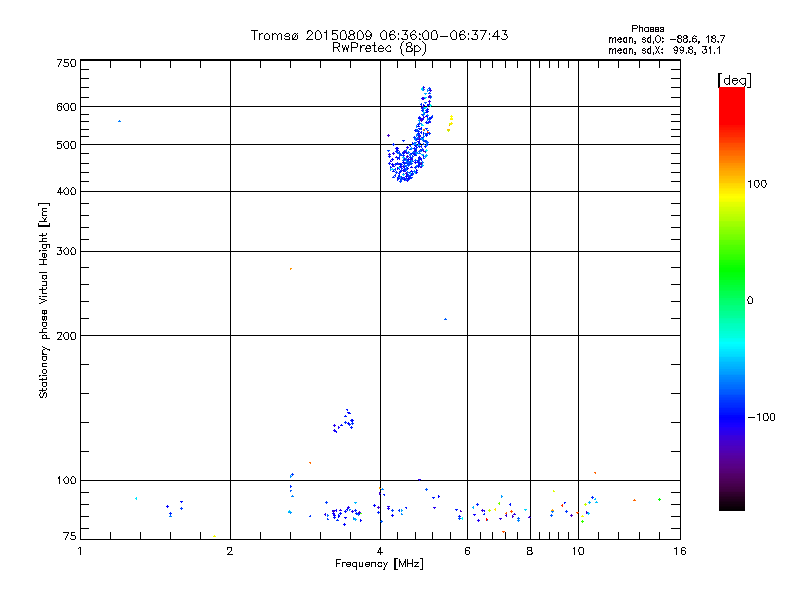Click the 'mean, sd,X: 99.8, 31.1' line
This screenshot has width=800, height=600.
tap(664, 50)
